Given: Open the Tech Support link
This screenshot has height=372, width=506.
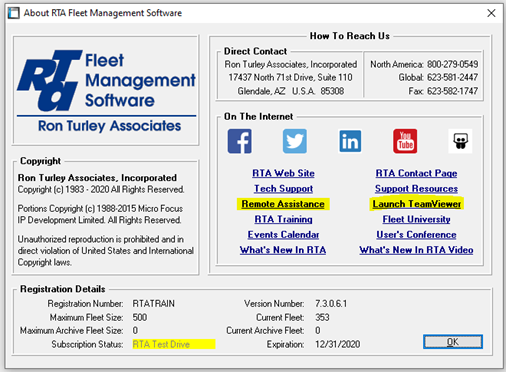Looking at the screenshot, I should pyautogui.click(x=283, y=189).
